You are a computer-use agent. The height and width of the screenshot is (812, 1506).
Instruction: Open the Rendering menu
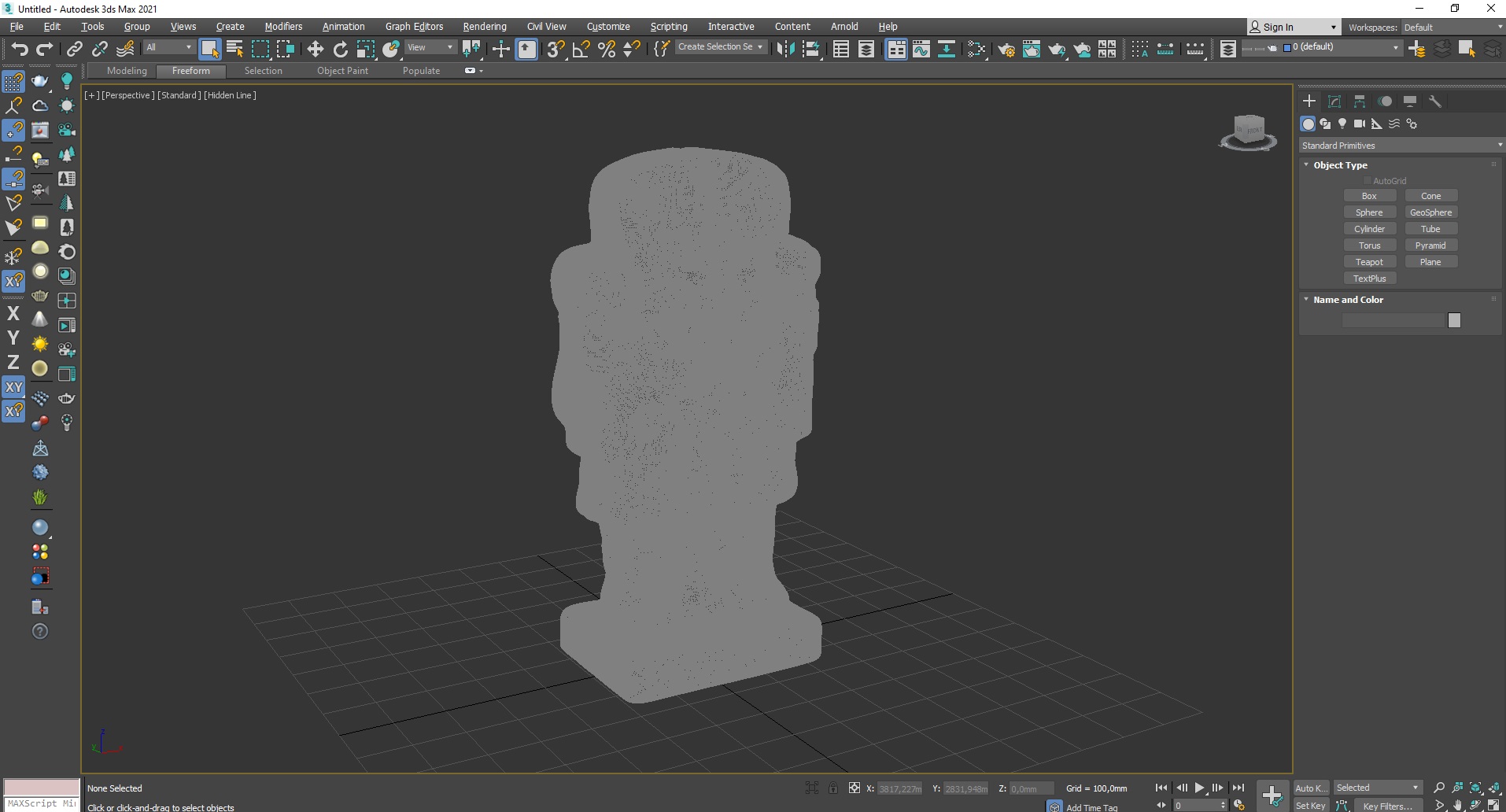(485, 27)
